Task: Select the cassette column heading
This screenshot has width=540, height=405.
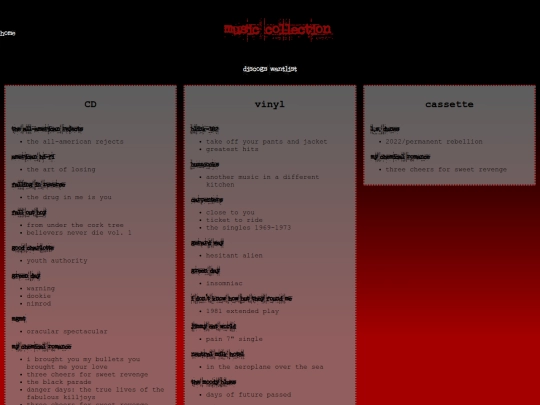Action: pos(449,104)
